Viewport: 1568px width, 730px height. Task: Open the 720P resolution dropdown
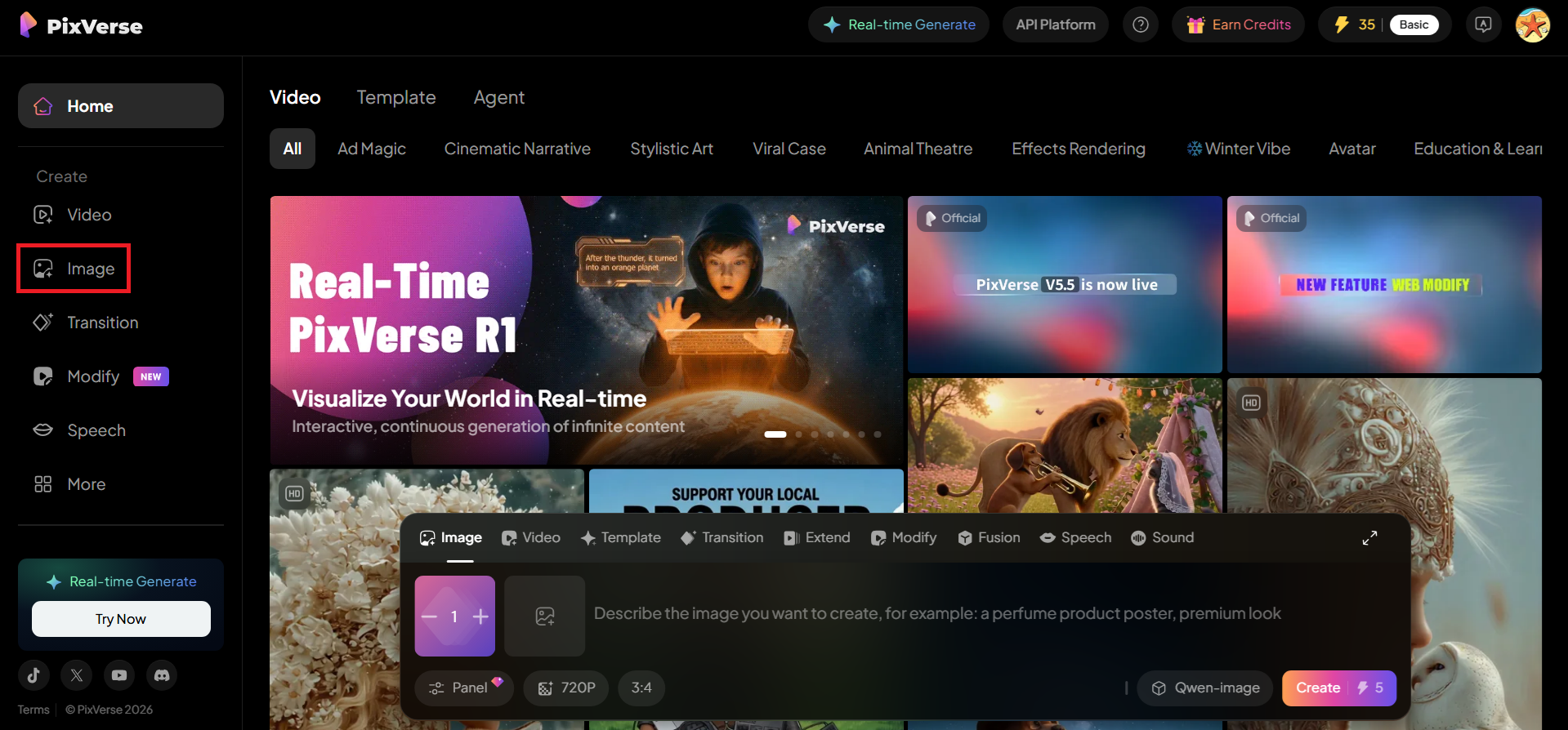(566, 688)
